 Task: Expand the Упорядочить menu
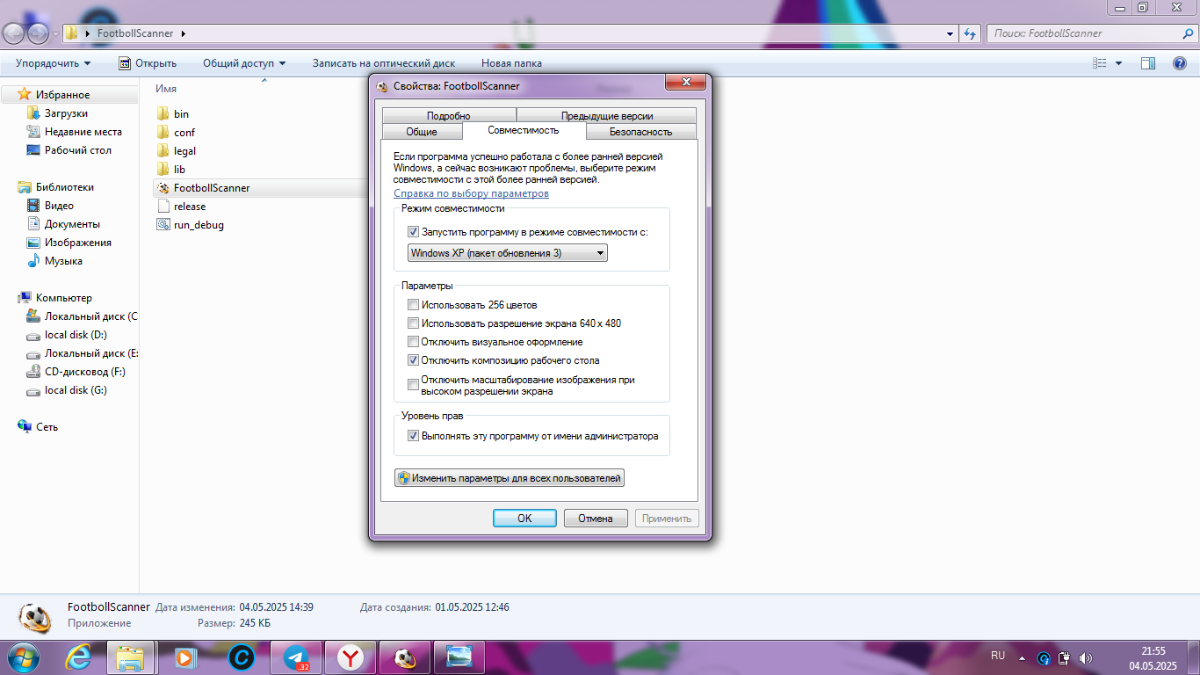(54, 63)
